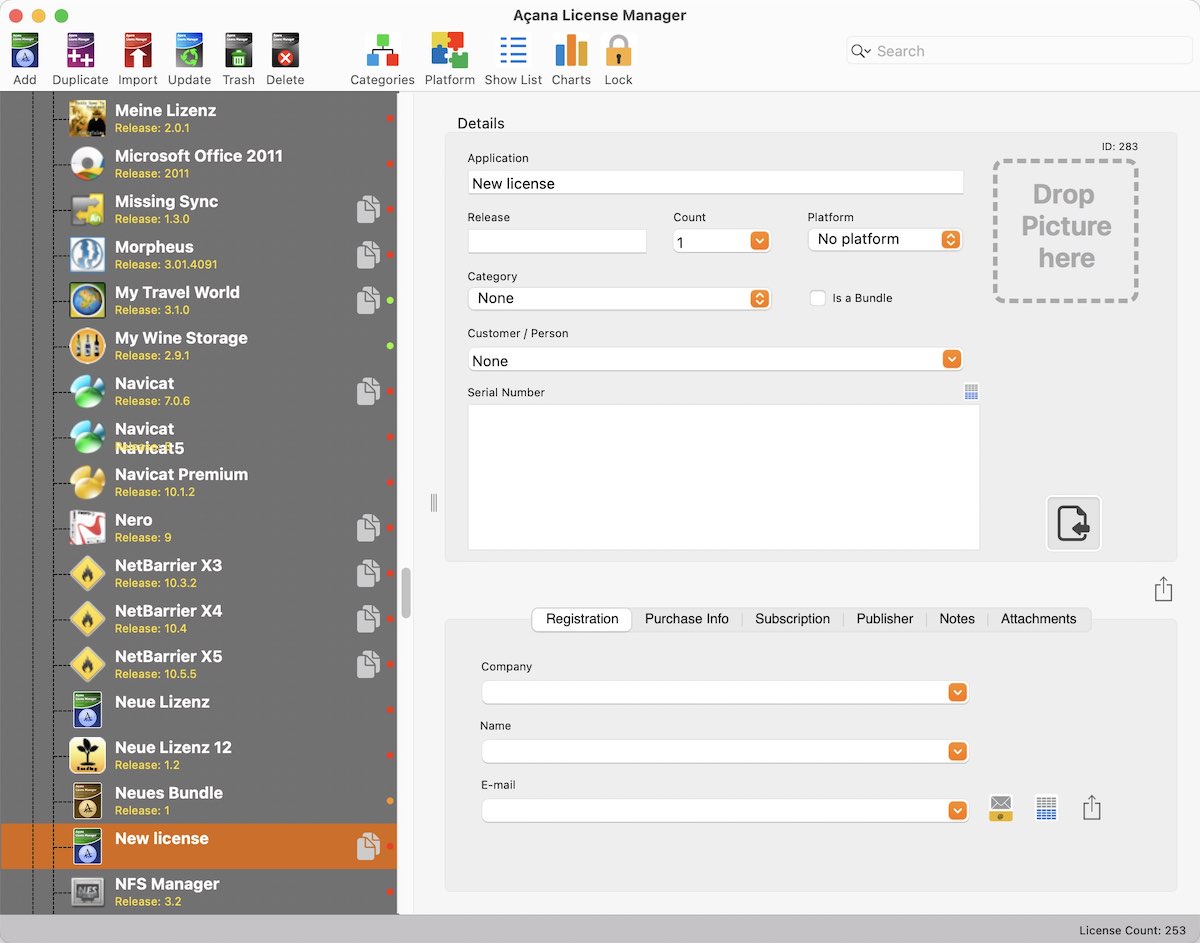Select the NetBarrier X5 entry
The width and height of the screenshot is (1200, 943).
click(198, 664)
